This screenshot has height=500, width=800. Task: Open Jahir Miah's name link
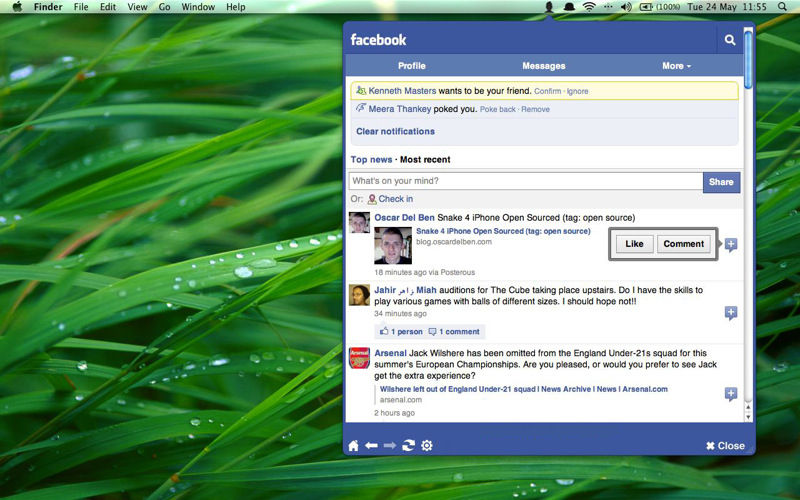pos(405,290)
